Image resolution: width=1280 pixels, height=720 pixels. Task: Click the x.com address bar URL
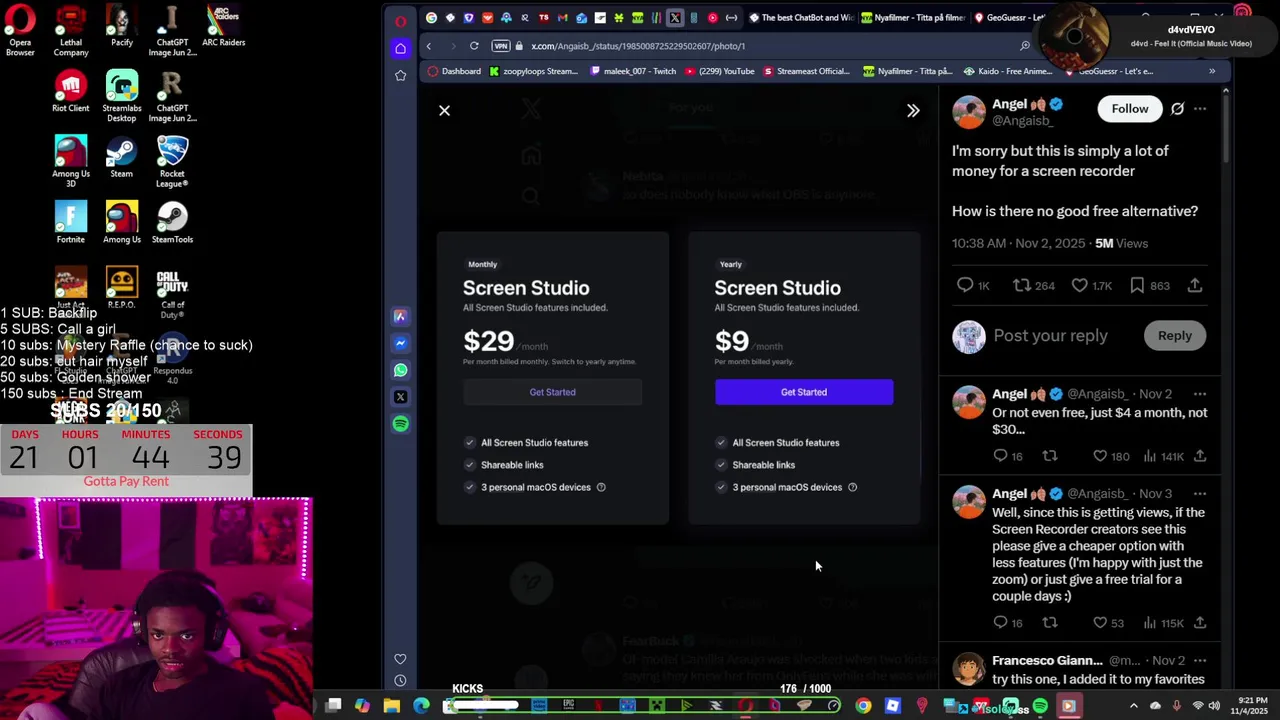(638, 46)
